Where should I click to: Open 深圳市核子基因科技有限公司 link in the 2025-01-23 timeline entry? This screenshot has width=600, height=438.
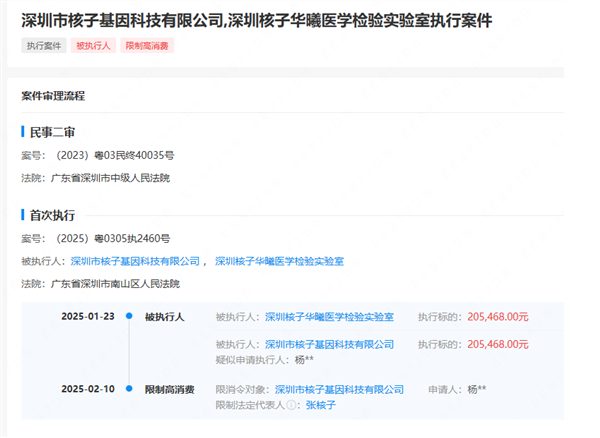tap(329, 345)
